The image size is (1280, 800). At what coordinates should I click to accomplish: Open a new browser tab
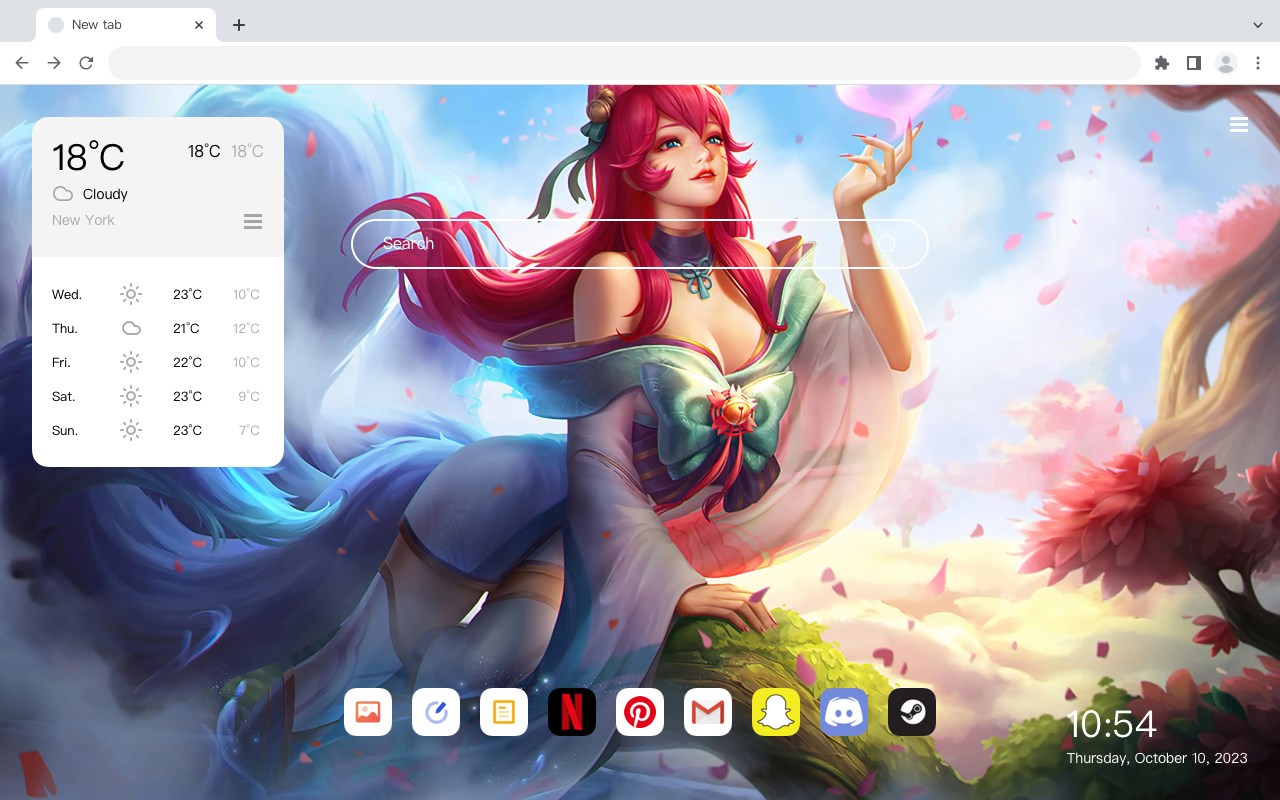point(238,24)
